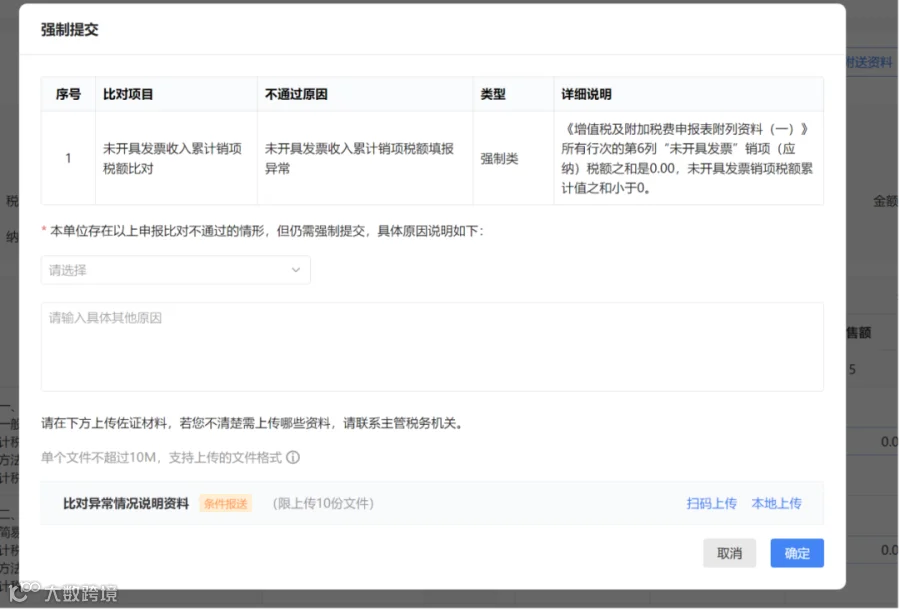Click the required note 本单位存在以上申报比对不通过的情形

pos(262,231)
